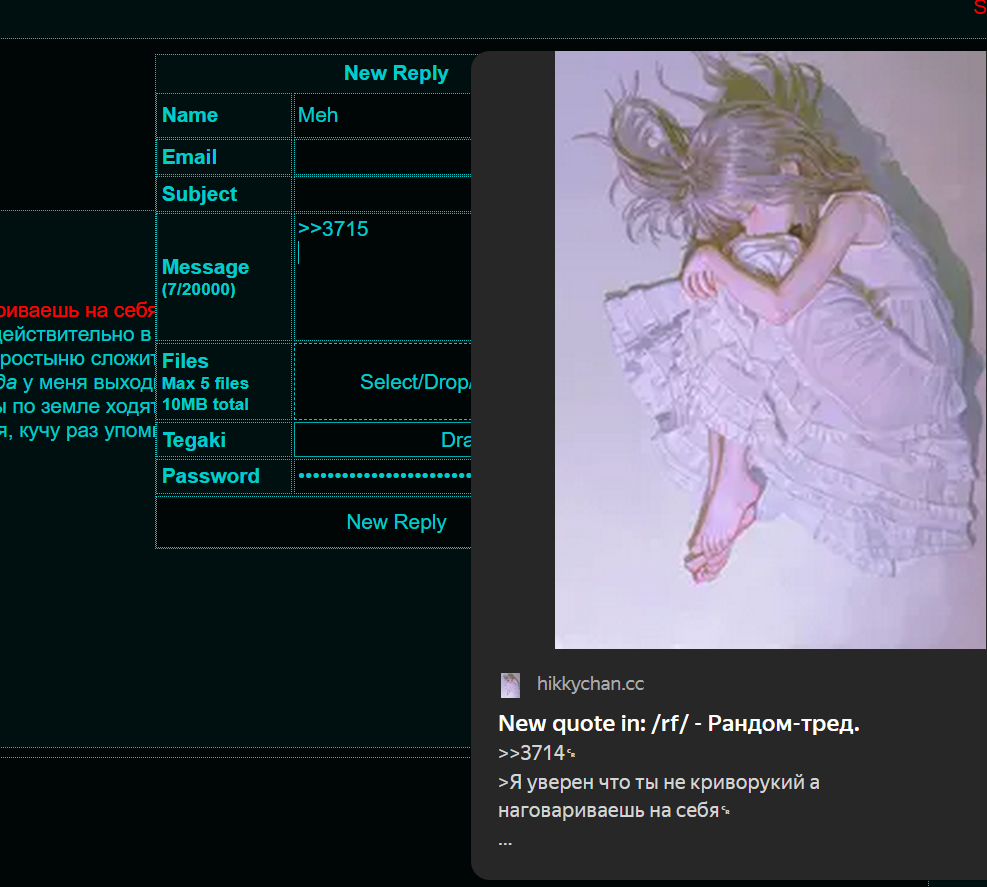Click the >>3714 reference in the notification
The width and height of the screenshot is (987, 887).
click(531, 753)
